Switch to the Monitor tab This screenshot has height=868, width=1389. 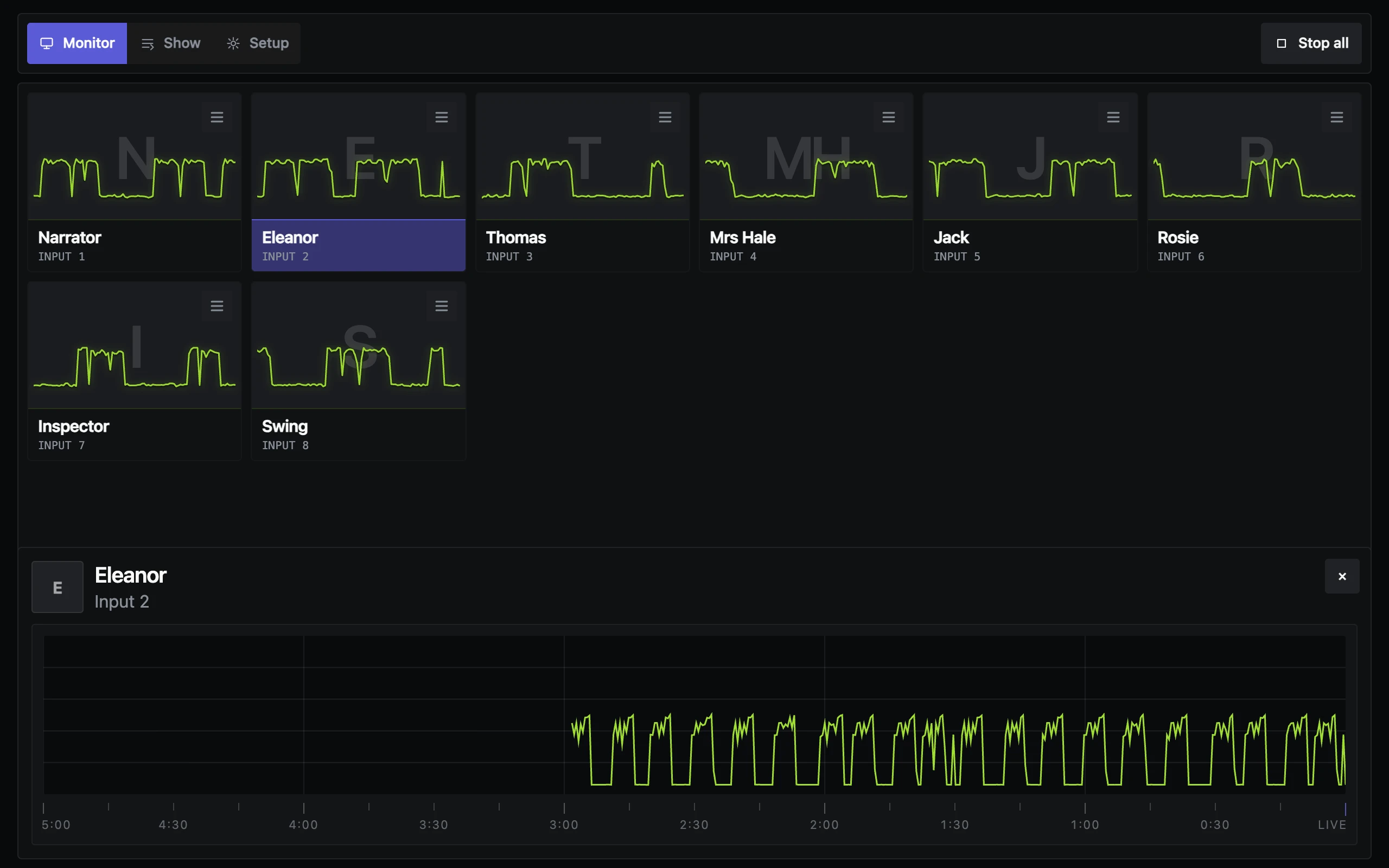pyautogui.click(x=77, y=43)
